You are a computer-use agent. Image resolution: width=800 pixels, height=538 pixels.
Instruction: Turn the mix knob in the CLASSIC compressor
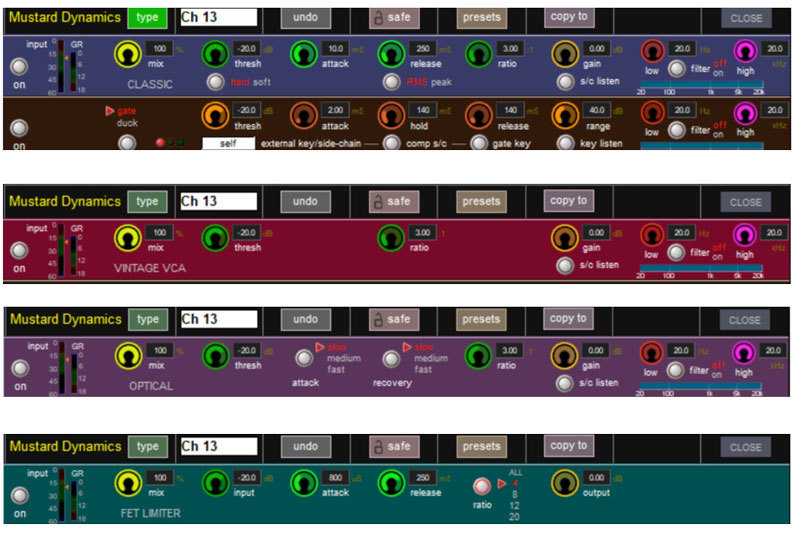(x=128, y=55)
